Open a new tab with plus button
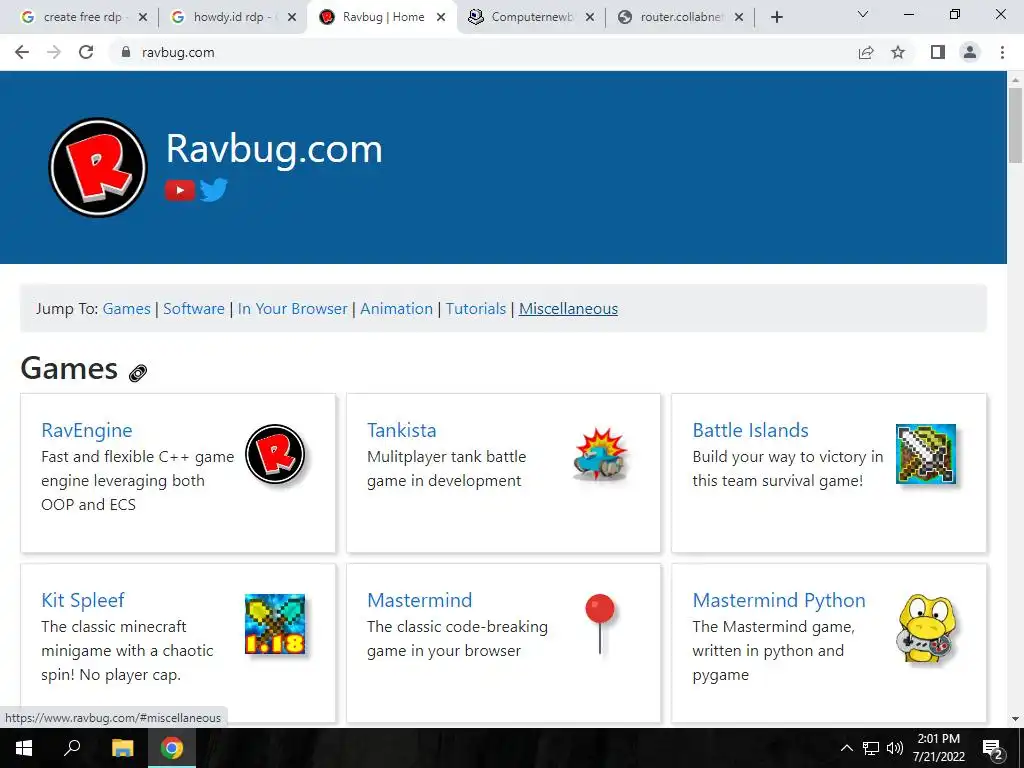Image resolution: width=1024 pixels, height=768 pixels. click(776, 17)
